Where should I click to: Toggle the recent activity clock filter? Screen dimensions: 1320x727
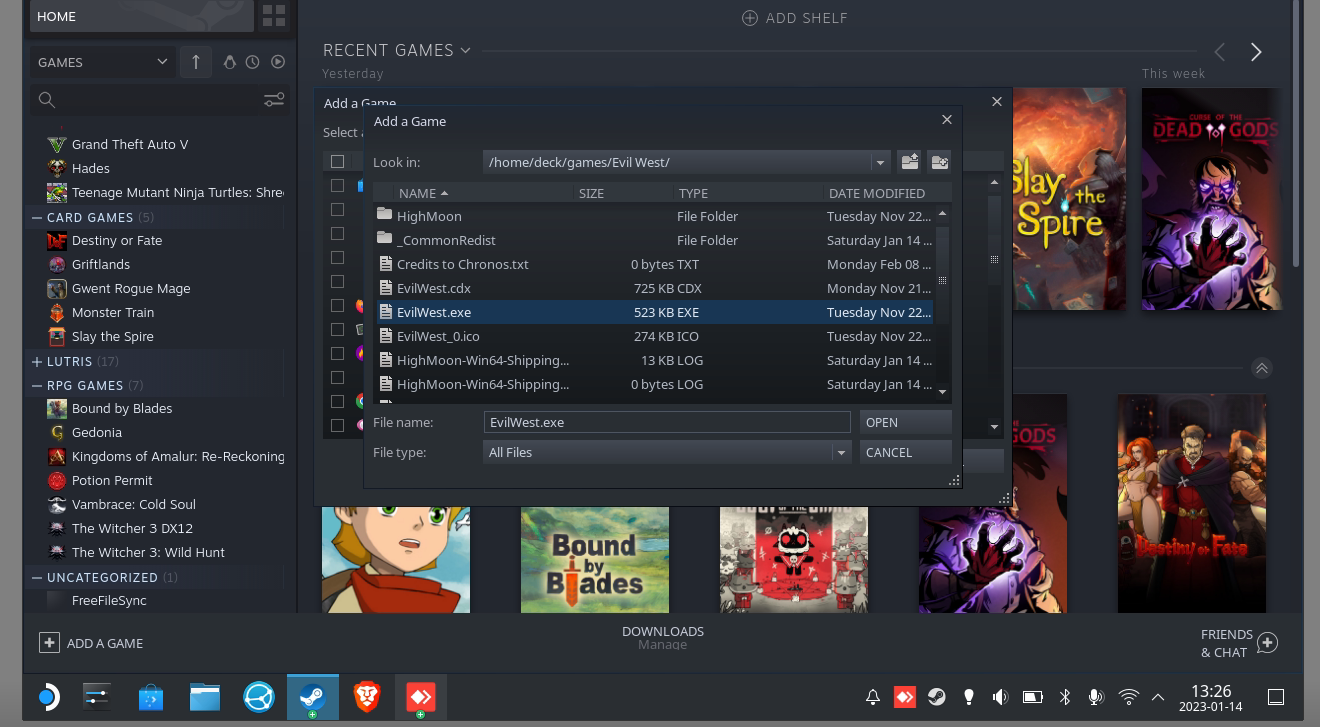pos(253,62)
